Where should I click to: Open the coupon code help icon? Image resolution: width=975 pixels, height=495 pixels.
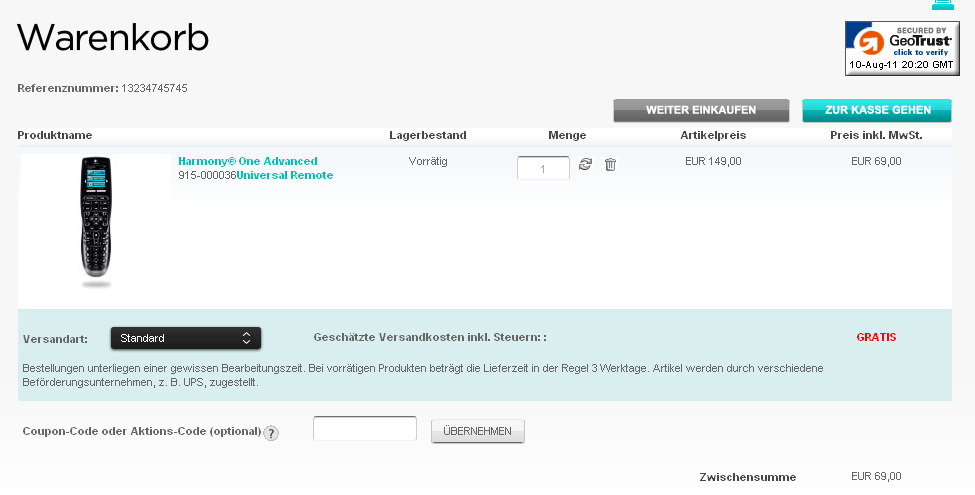(271, 433)
